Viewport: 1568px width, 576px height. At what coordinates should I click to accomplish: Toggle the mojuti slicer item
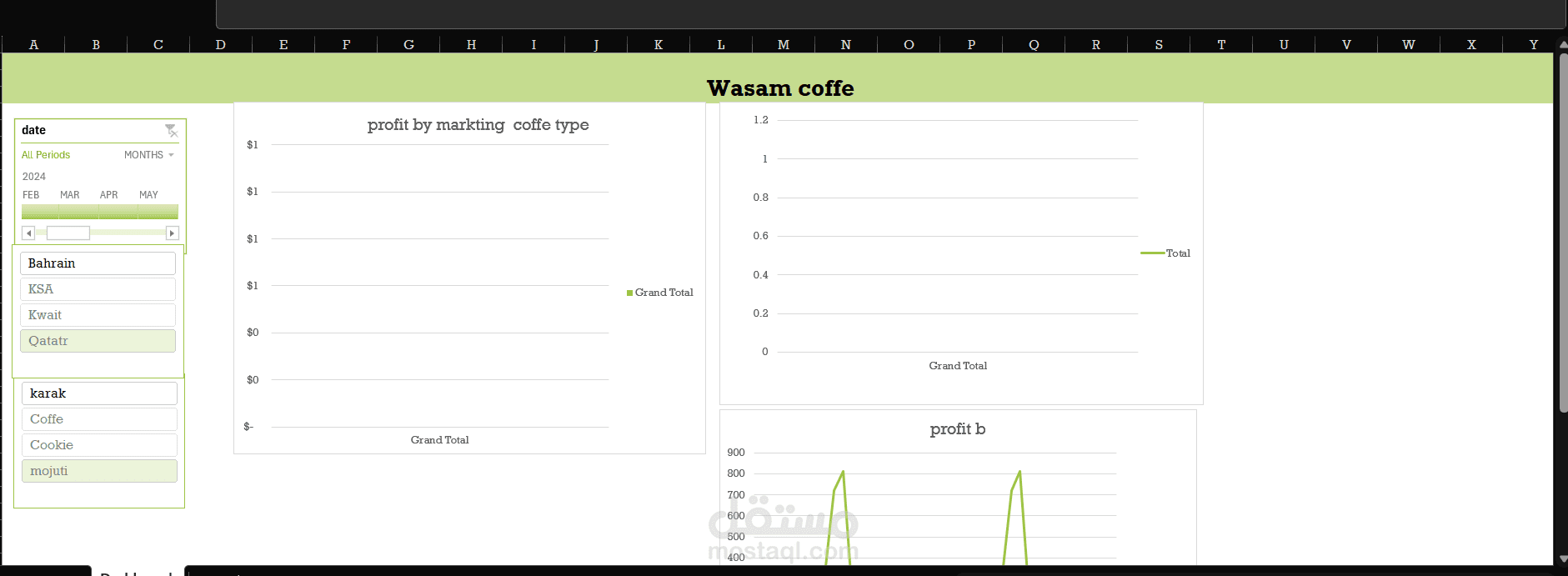pyautogui.click(x=99, y=471)
